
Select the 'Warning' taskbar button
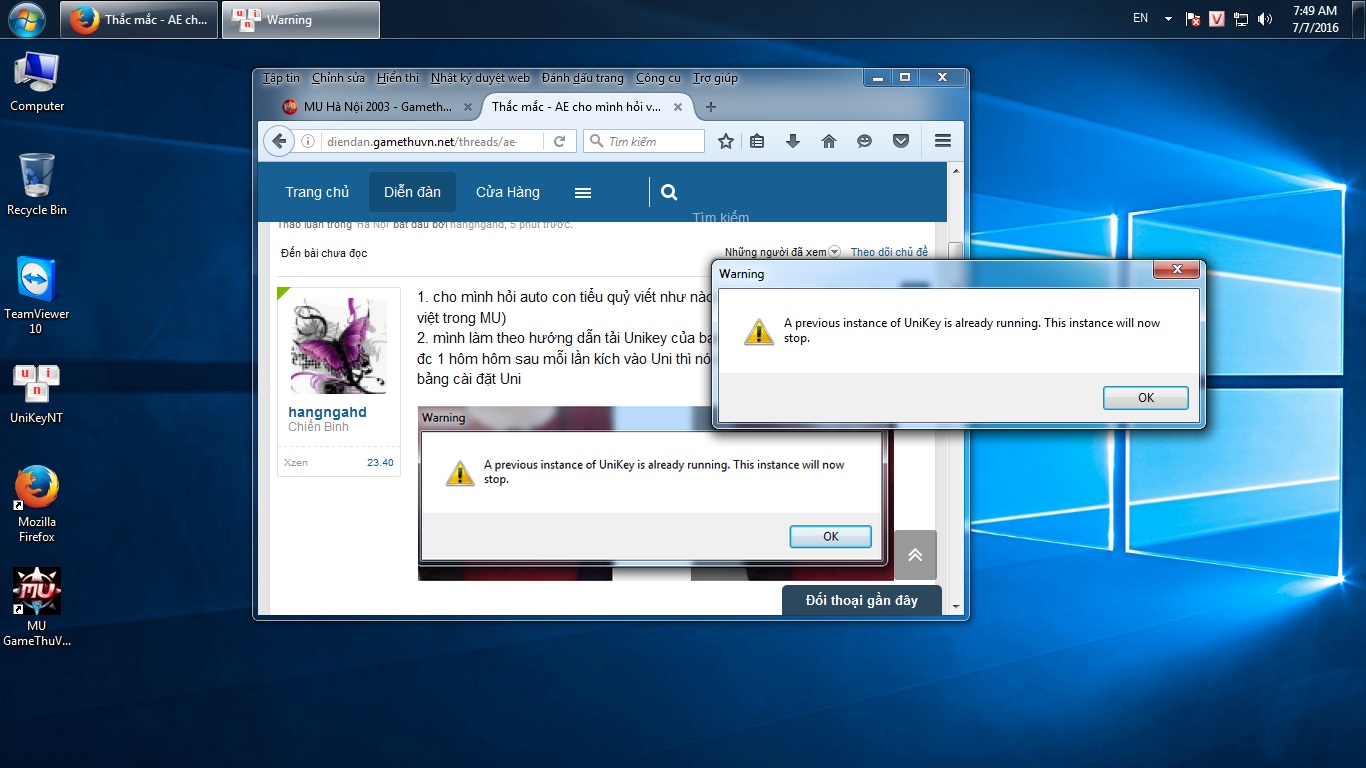coord(300,19)
